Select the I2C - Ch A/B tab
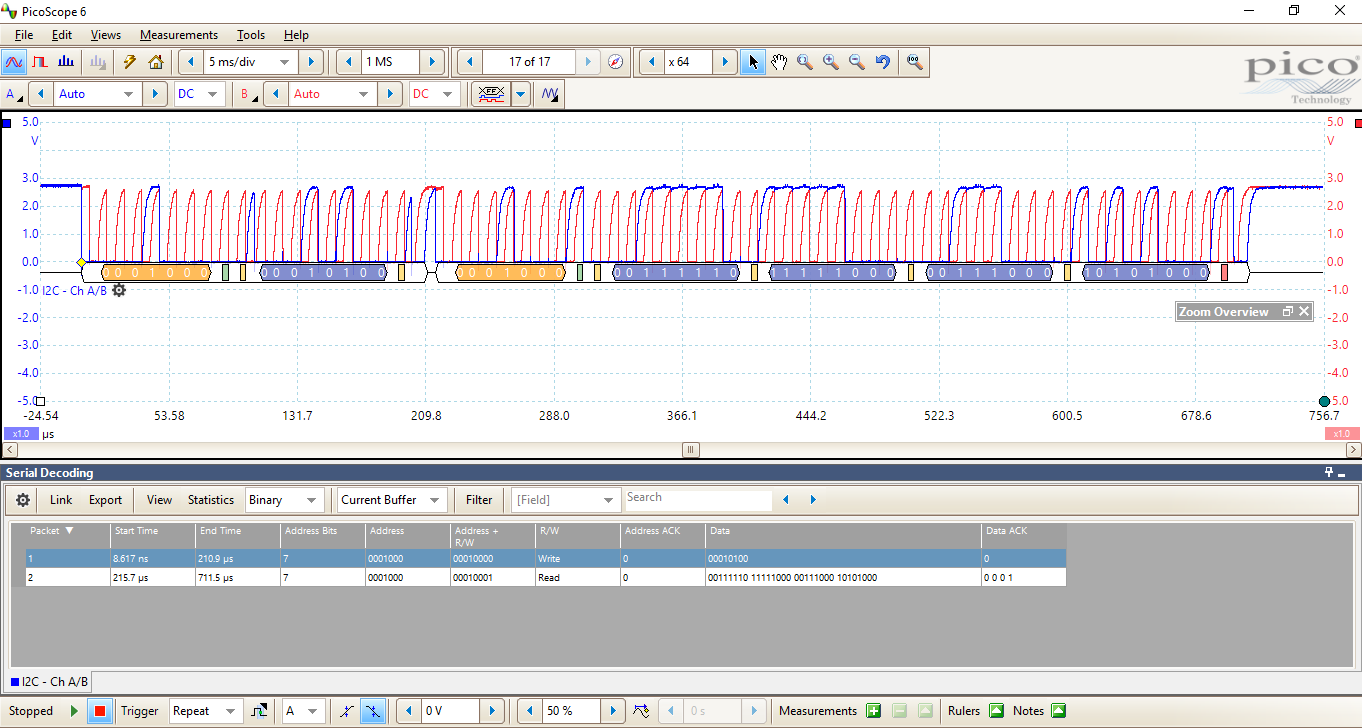The width and height of the screenshot is (1362, 728). click(x=49, y=682)
